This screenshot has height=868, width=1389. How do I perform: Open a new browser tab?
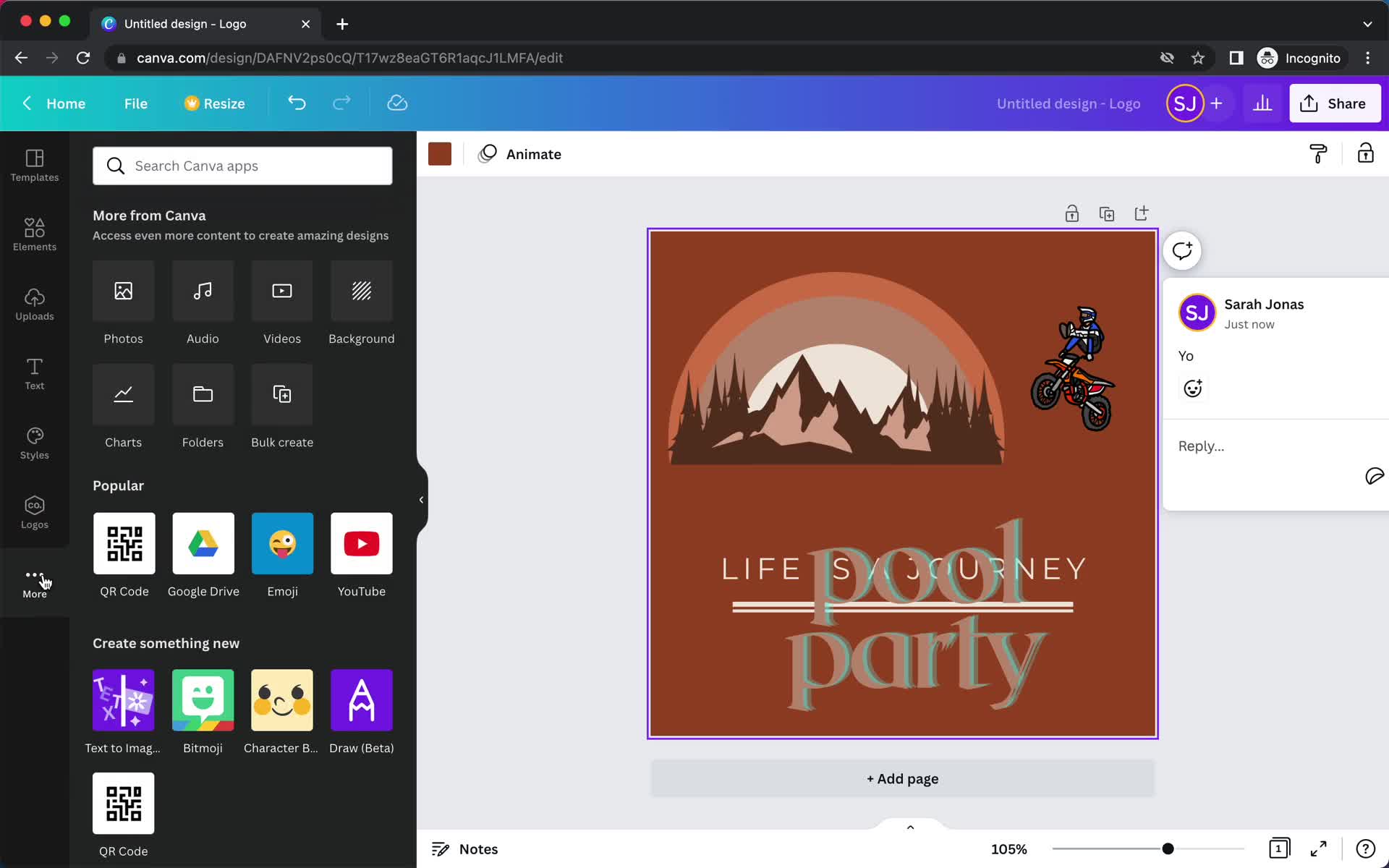click(x=342, y=24)
